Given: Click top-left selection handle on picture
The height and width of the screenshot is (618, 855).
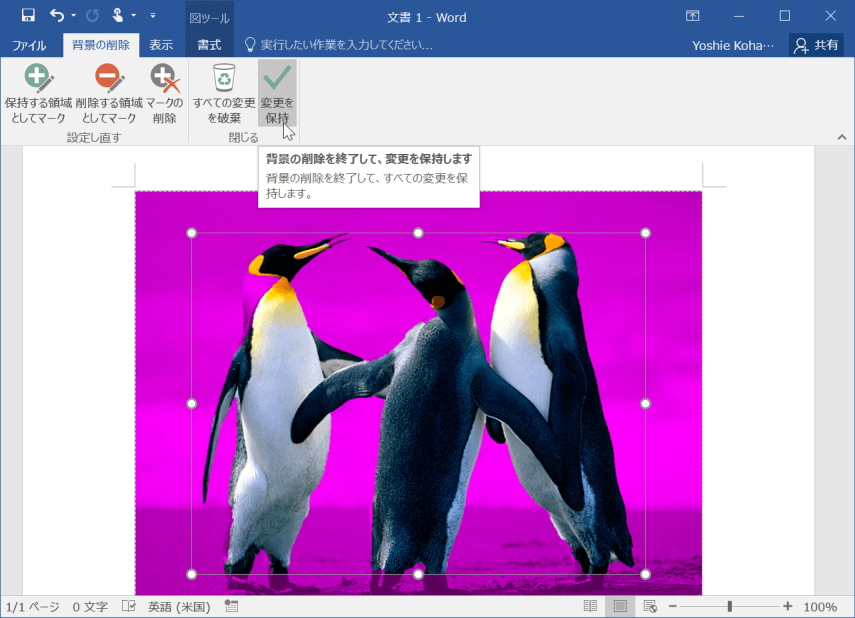Looking at the screenshot, I should click(191, 233).
